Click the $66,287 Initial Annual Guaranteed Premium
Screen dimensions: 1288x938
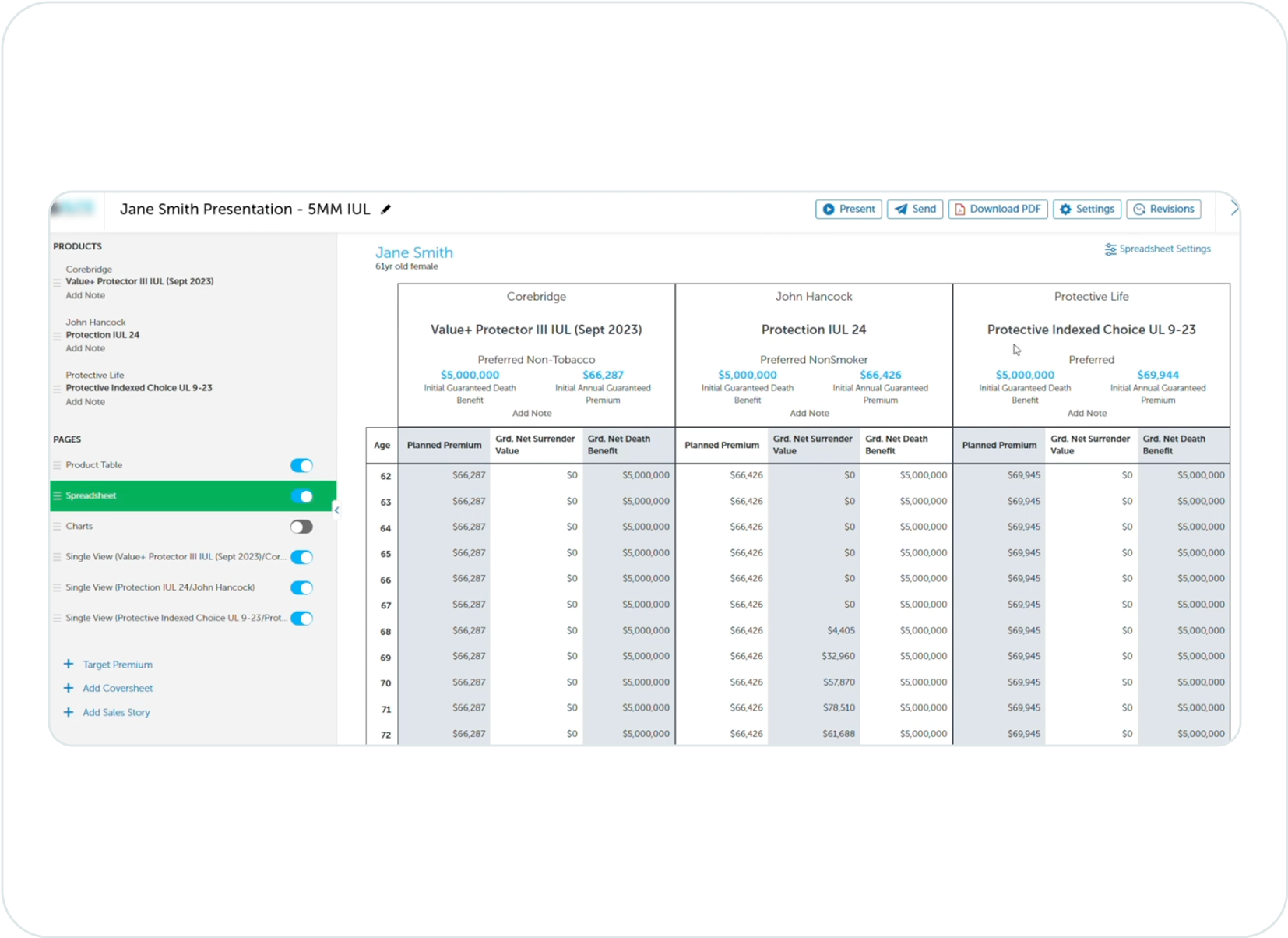point(603,376)
